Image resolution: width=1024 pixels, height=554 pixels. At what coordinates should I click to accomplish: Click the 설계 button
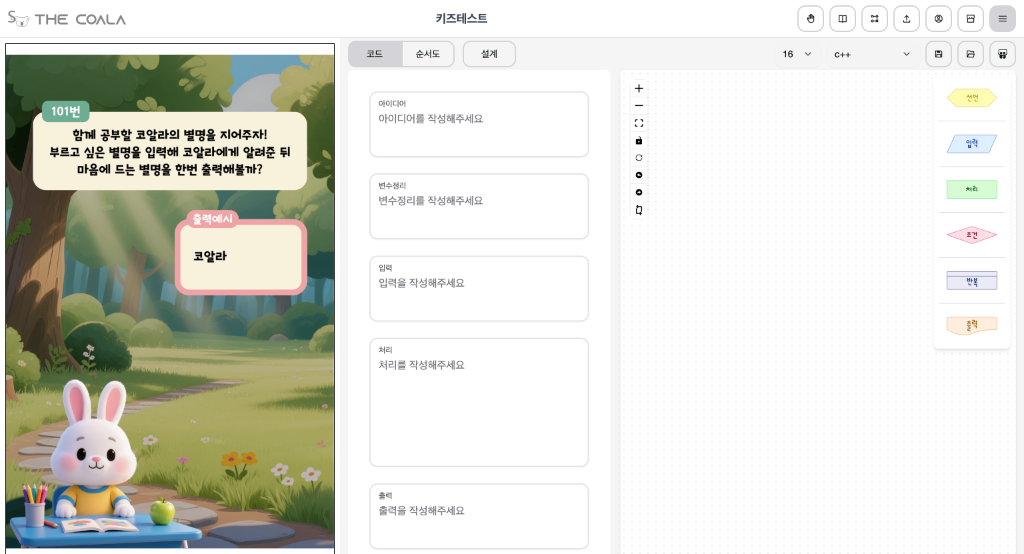tap(489, 54)
